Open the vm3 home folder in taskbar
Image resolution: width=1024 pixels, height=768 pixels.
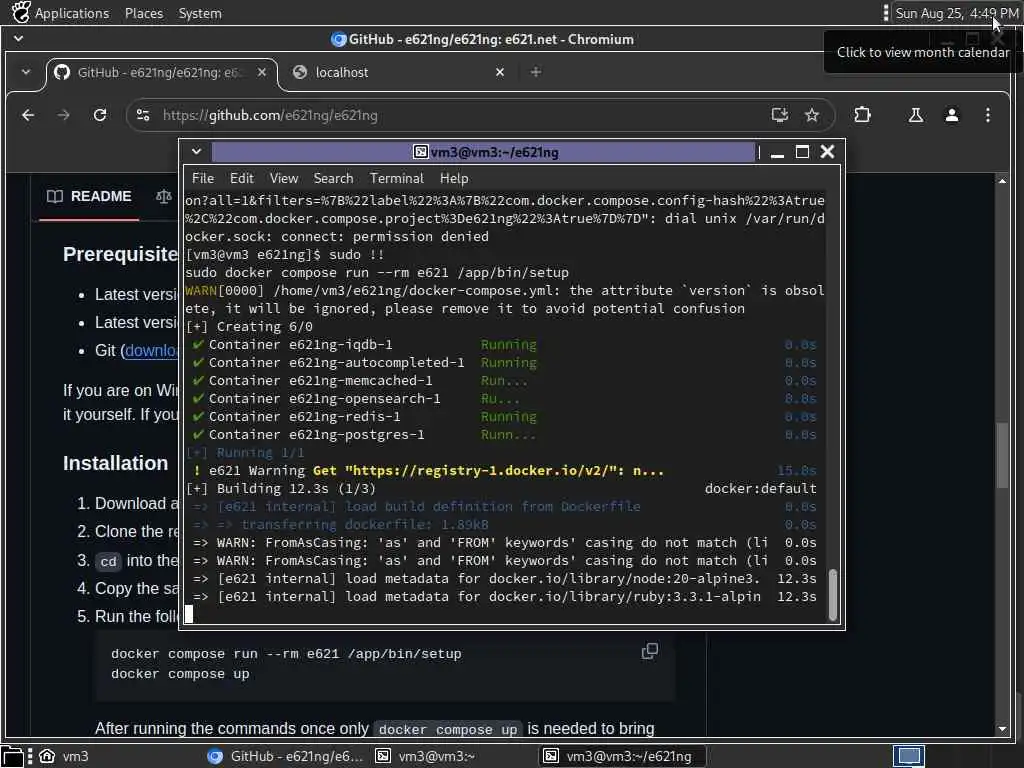click(64, 756)
